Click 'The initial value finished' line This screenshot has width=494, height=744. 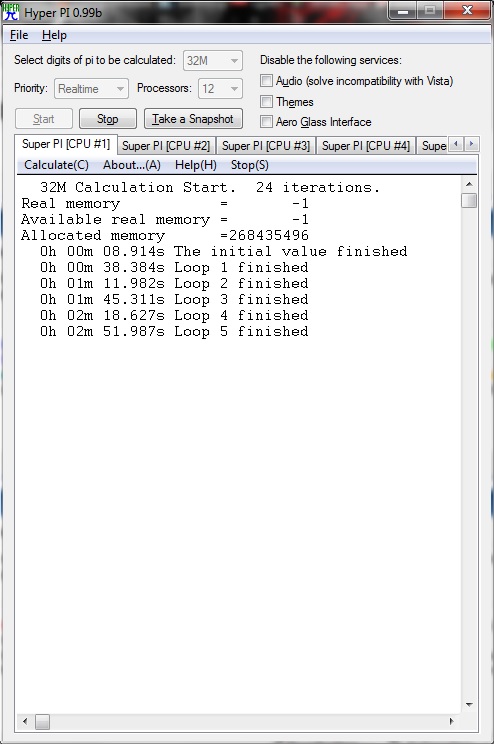[224, 251]
